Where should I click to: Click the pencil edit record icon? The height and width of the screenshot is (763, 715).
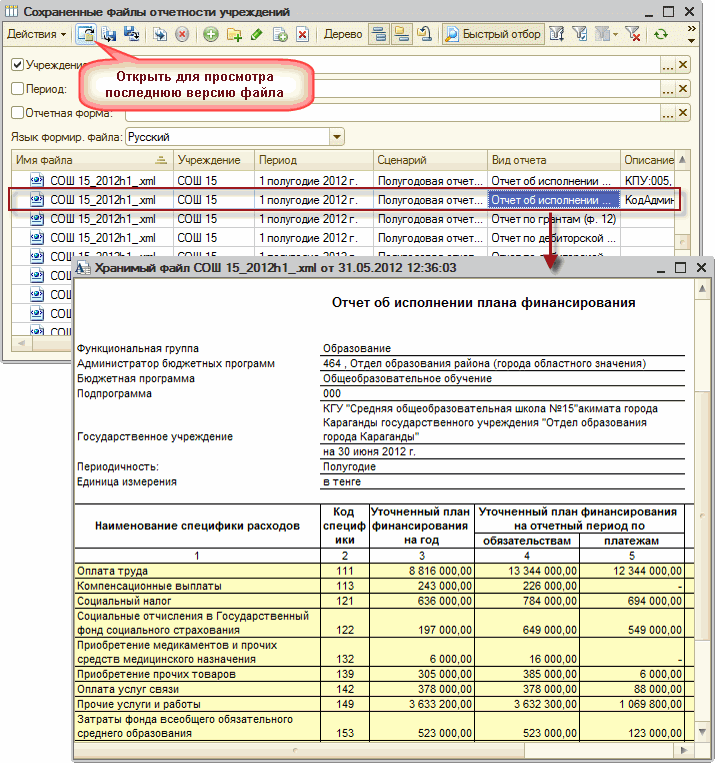(x=257, y=34)
